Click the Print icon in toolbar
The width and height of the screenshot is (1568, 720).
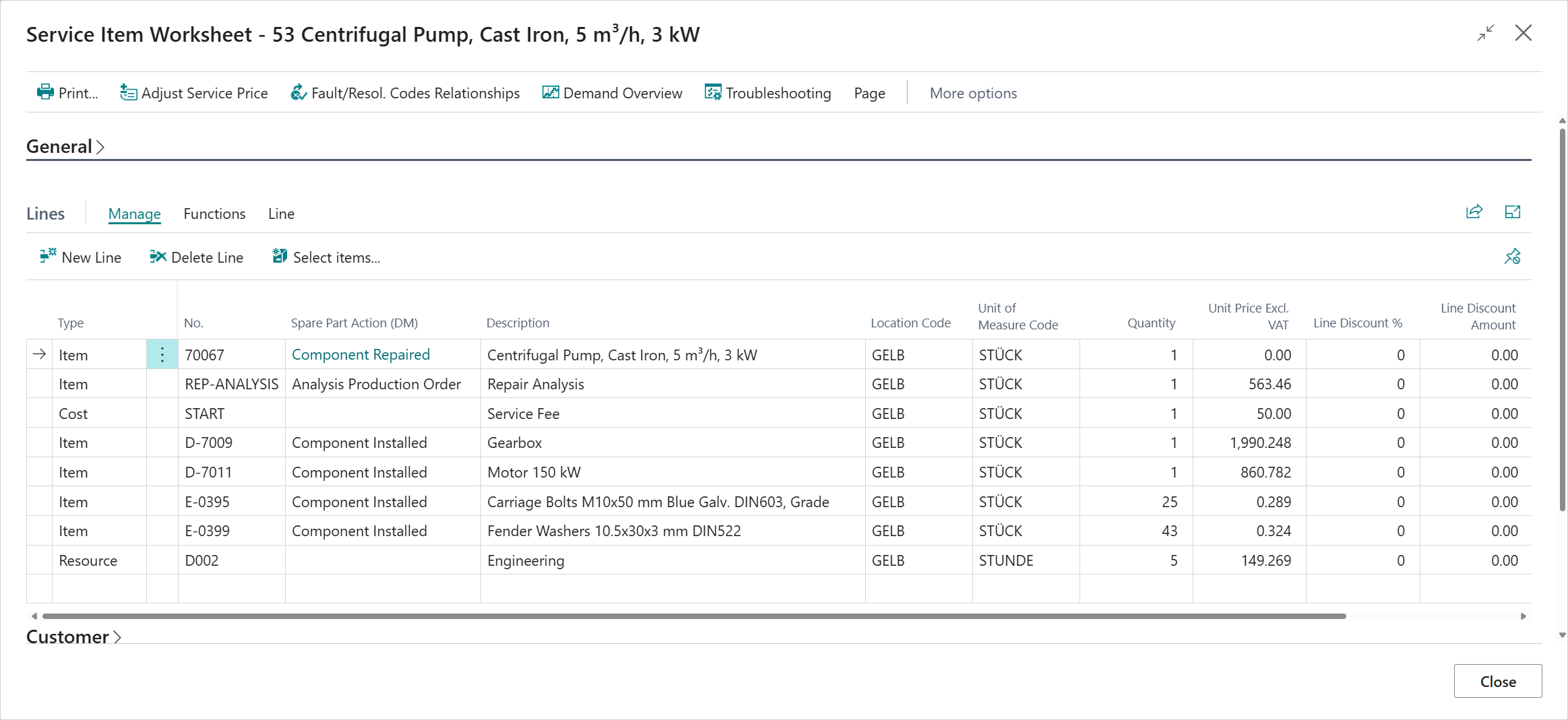point(46,92)
